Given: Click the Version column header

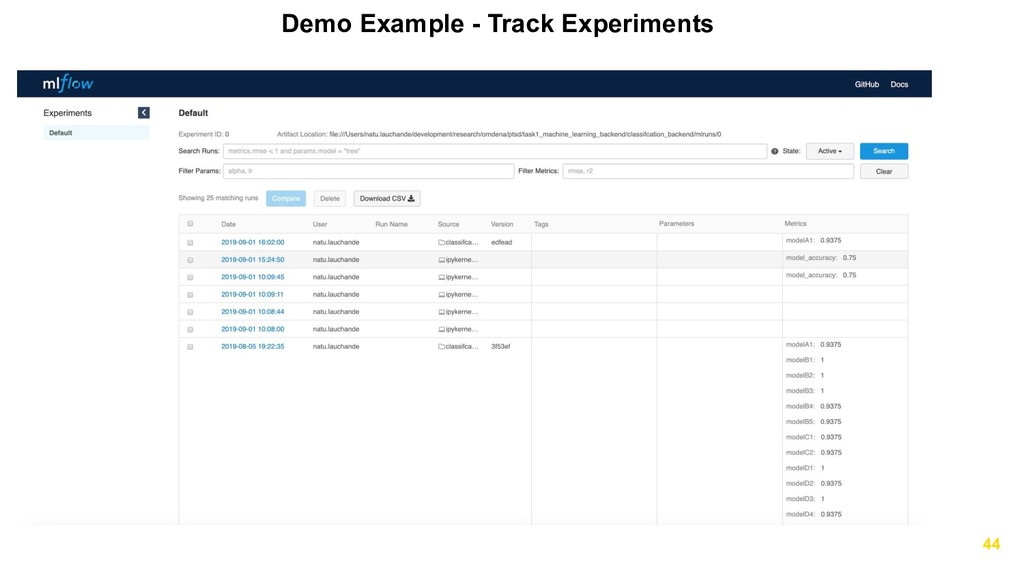Looking at the screenshot, I should pos(502,225).
